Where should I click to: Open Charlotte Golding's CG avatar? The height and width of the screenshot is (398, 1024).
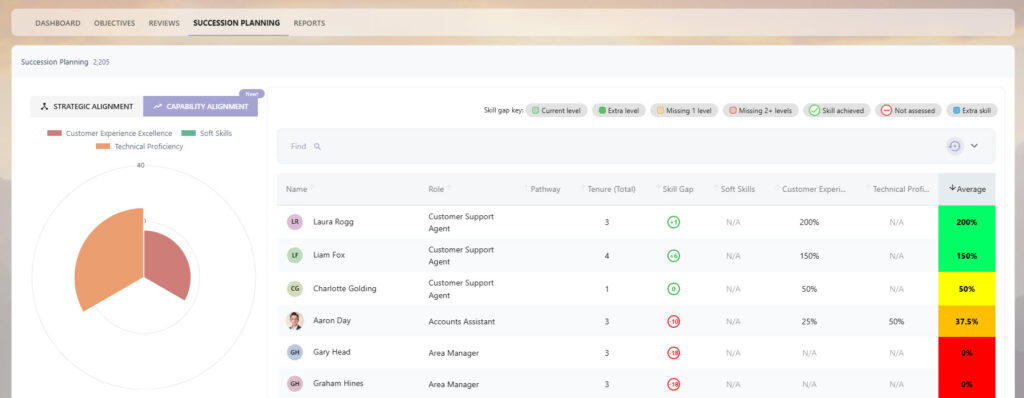pyautogui.click(x=295, y=289)
